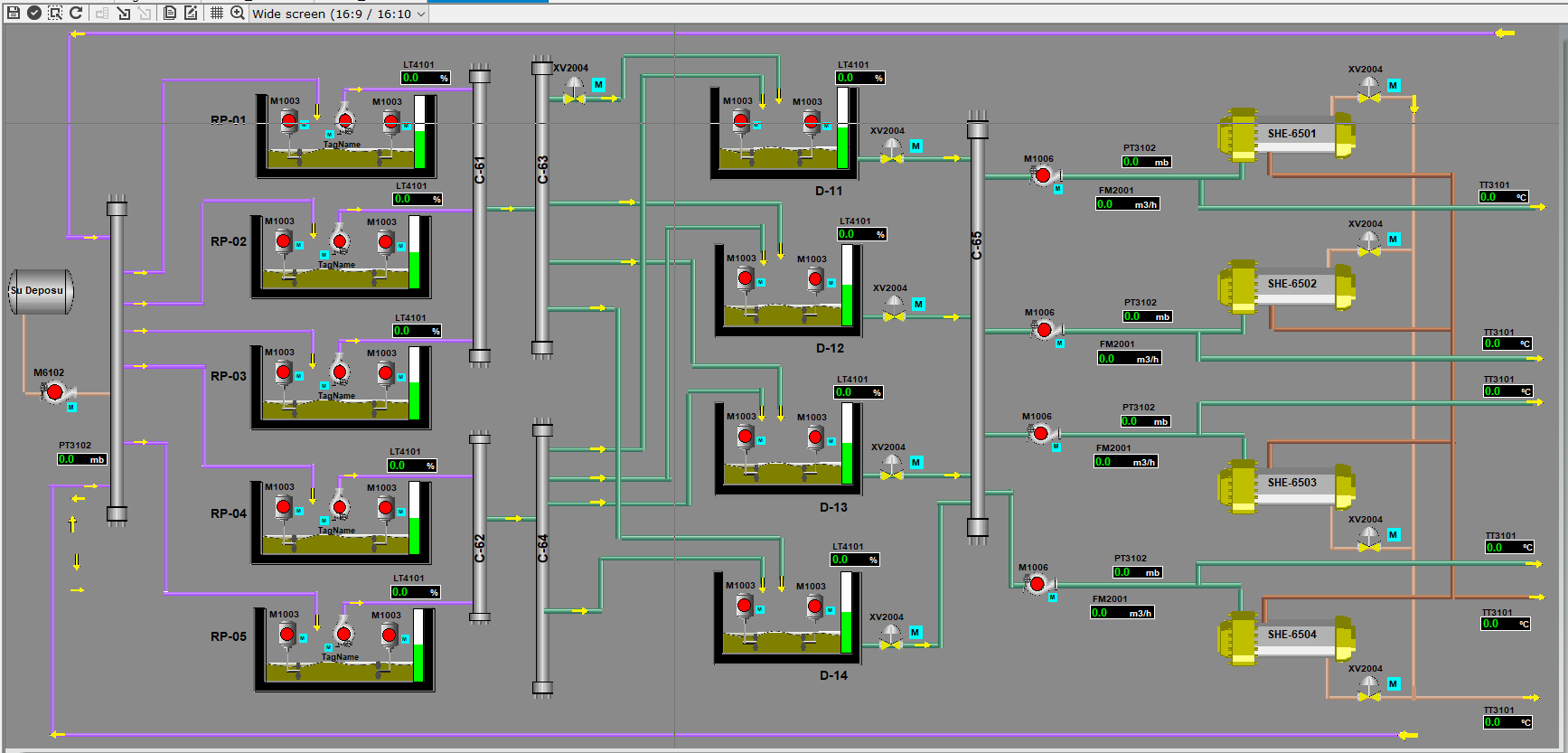Click the copy pages icon in the toolbar
The image size is (1568, 753).
170,13
